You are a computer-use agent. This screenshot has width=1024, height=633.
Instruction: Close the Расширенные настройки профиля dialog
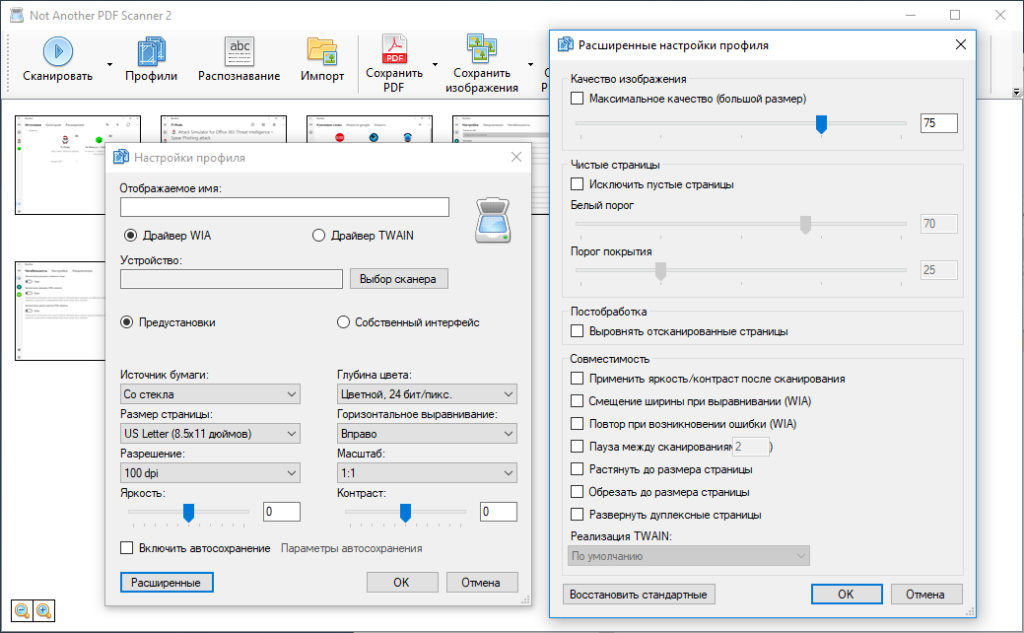[961, 44]
